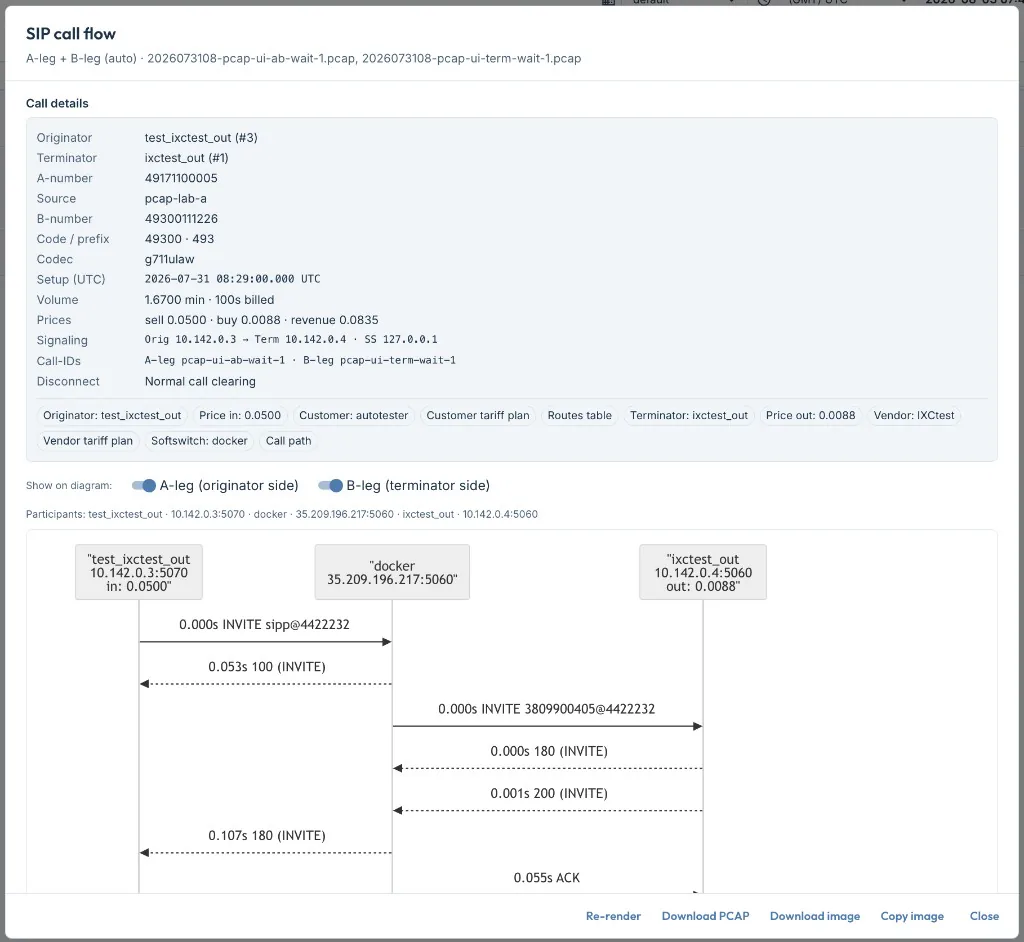Select the '0.001s 200 (INVITE)' message

click(x=549, y=794)
